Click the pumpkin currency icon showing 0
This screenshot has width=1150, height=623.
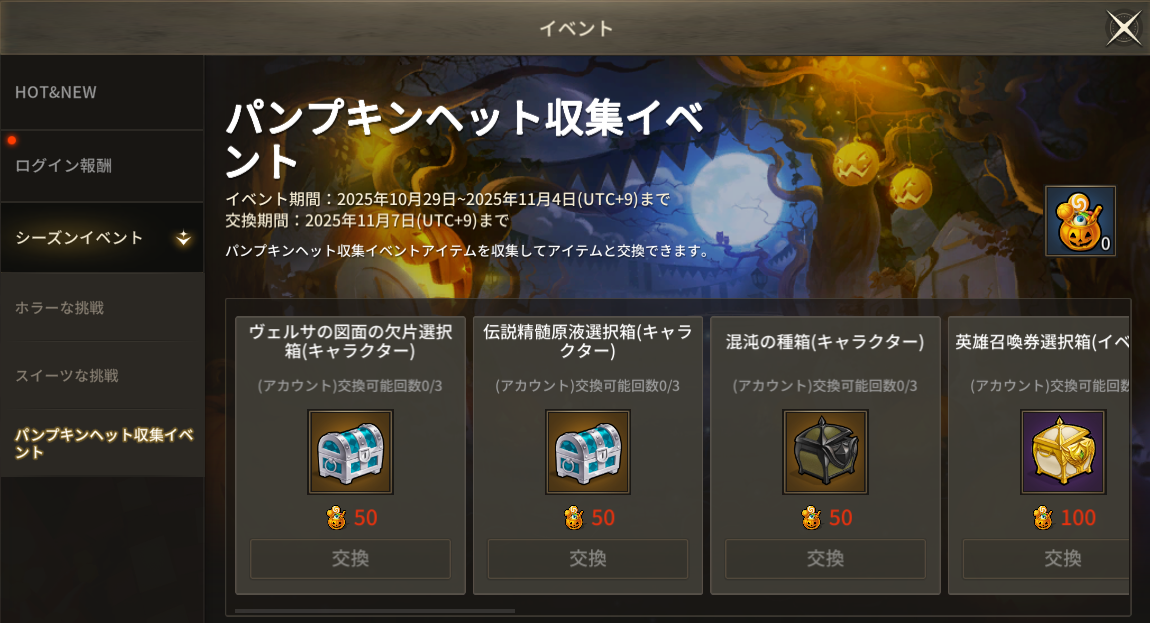(x=1080, y=221)
